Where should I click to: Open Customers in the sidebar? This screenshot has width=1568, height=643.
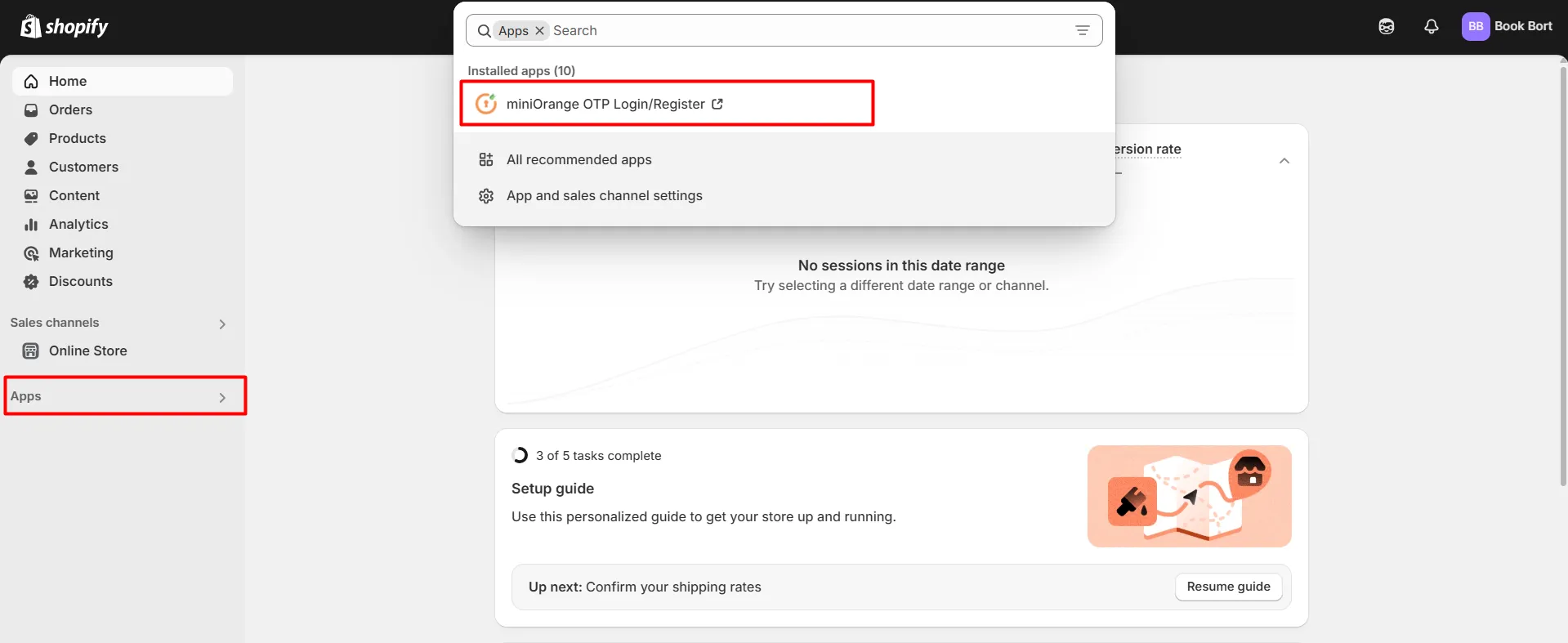pos(123,167)
